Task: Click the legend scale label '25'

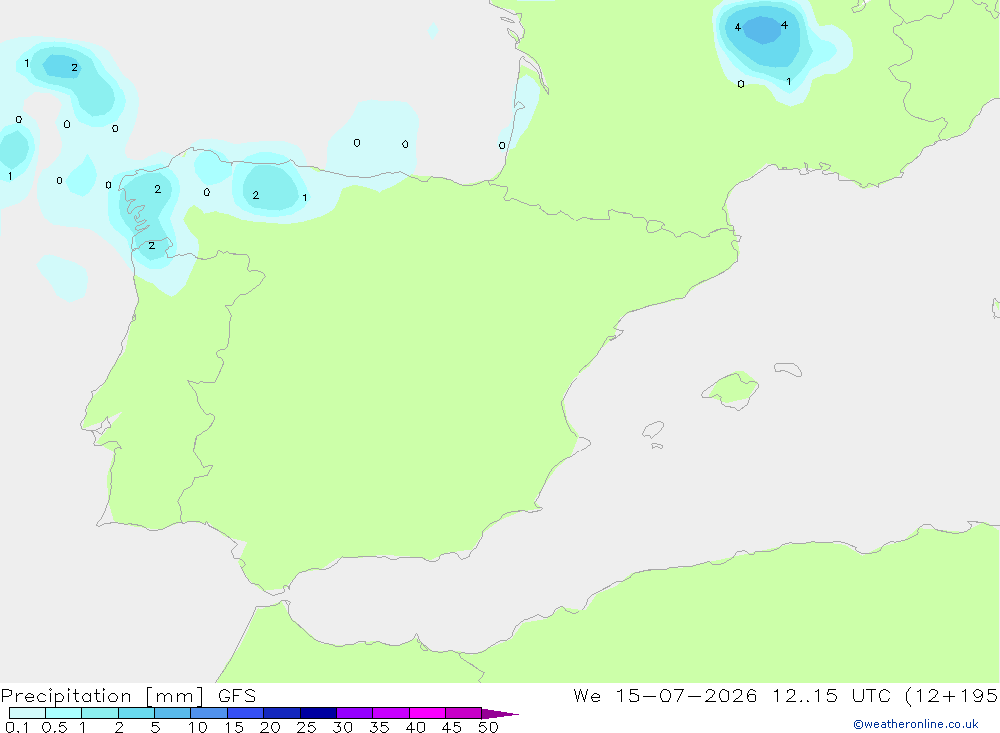Action: pos(306,727)
